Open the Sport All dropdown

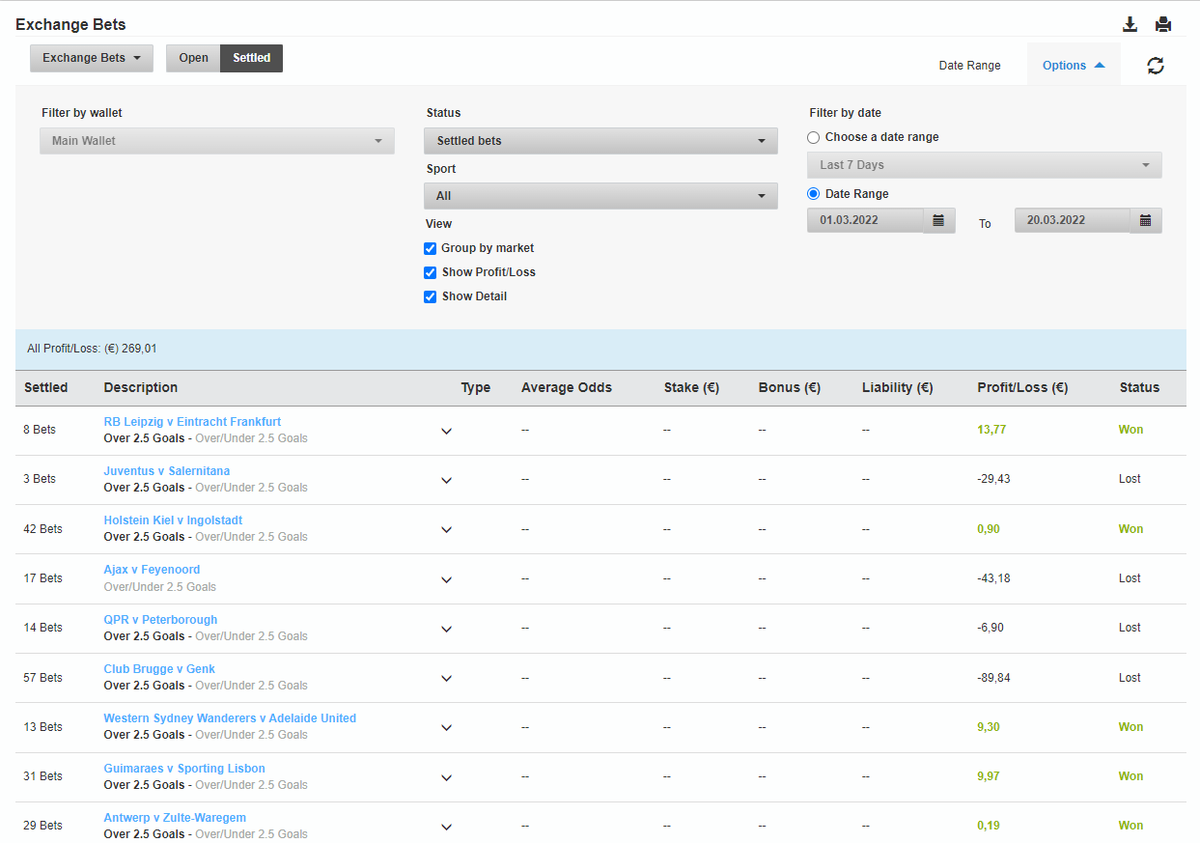point(601,196)
